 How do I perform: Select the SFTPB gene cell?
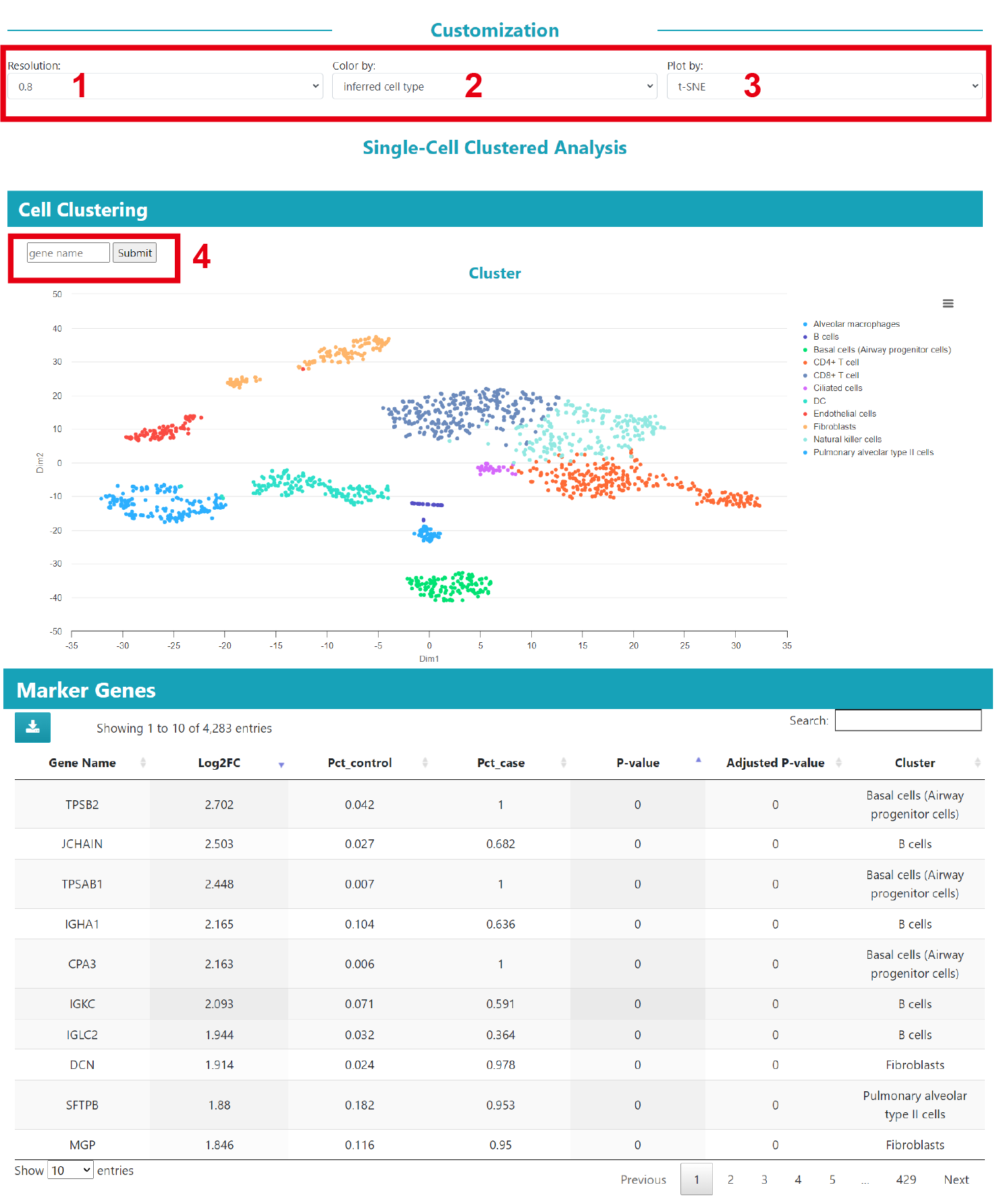point(82,1105)
